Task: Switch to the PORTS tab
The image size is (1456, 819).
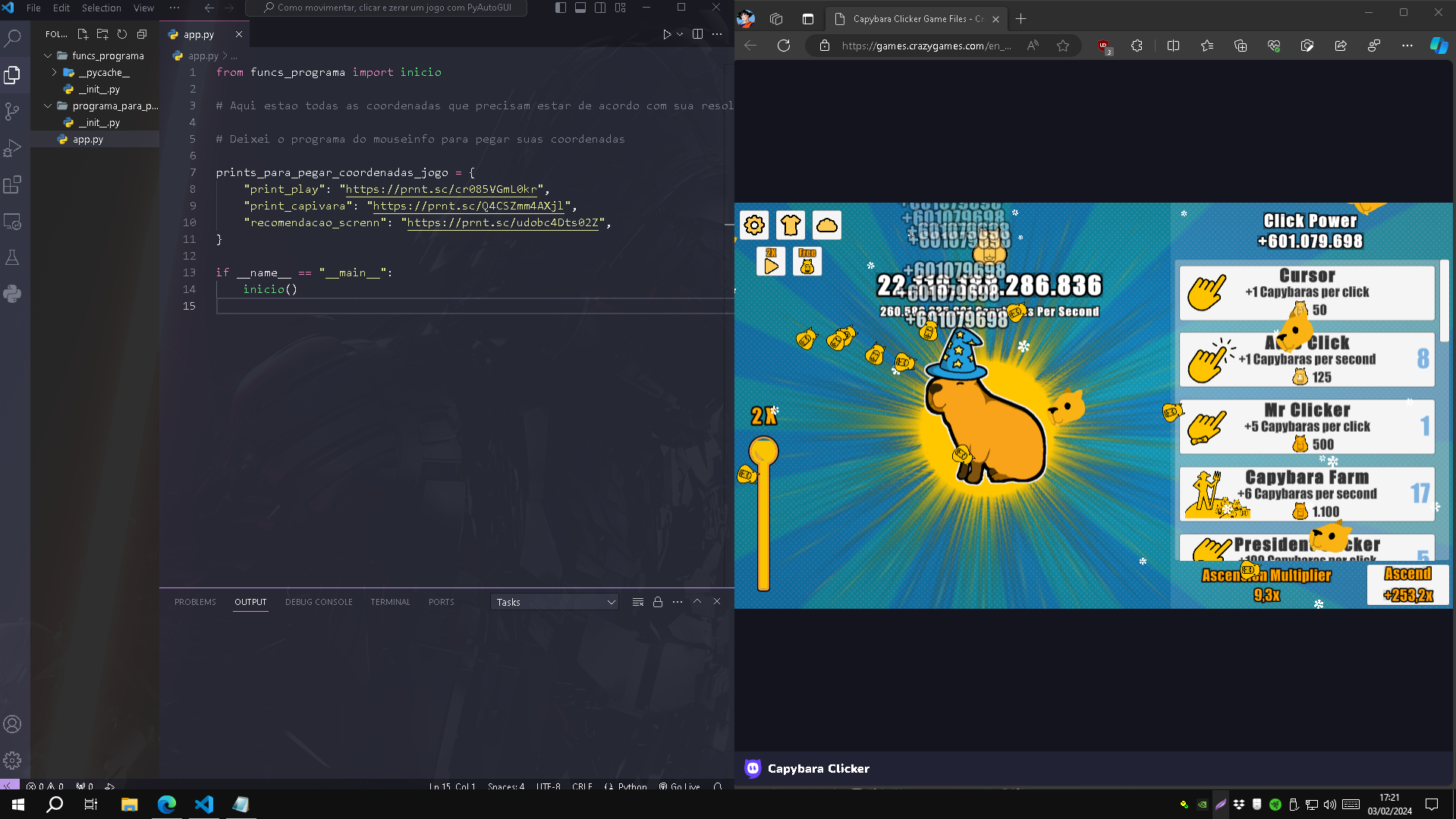Action: click(441, 602)
